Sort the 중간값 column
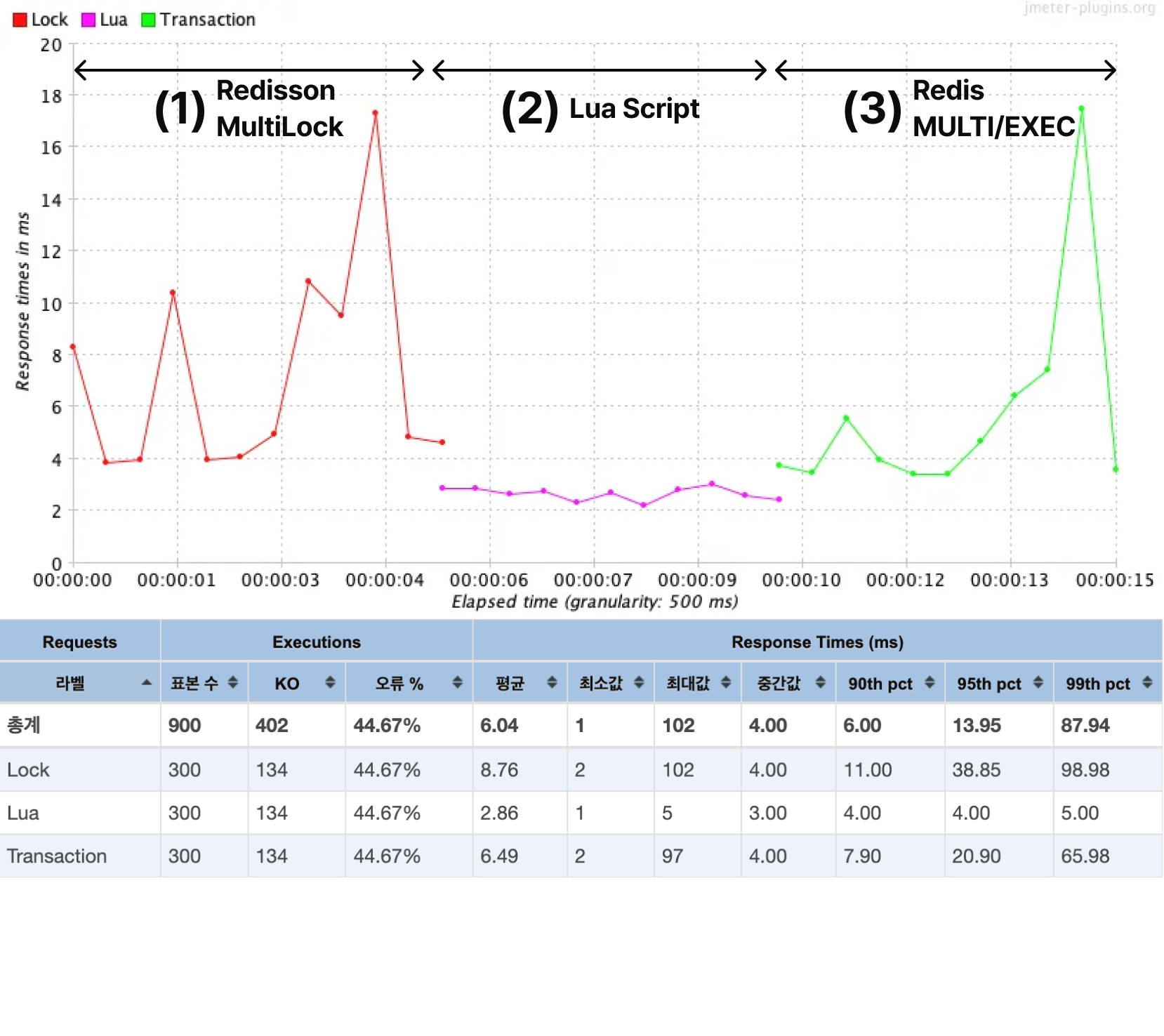The image size is (1164, 1036). (x=820, y=683)
